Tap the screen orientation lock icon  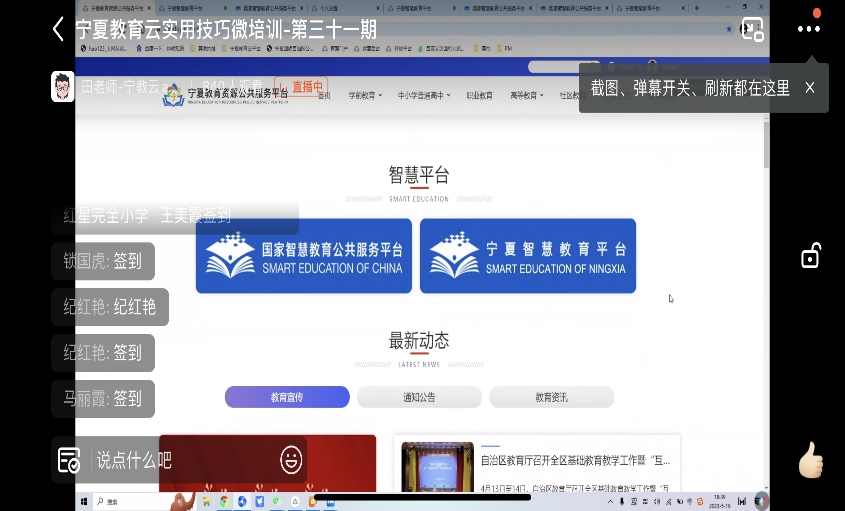(810, 256)
